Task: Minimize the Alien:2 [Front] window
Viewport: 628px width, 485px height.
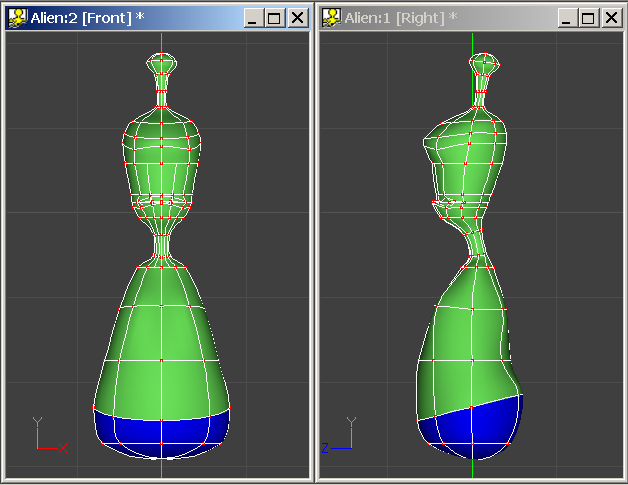Action: pos(254,18)
